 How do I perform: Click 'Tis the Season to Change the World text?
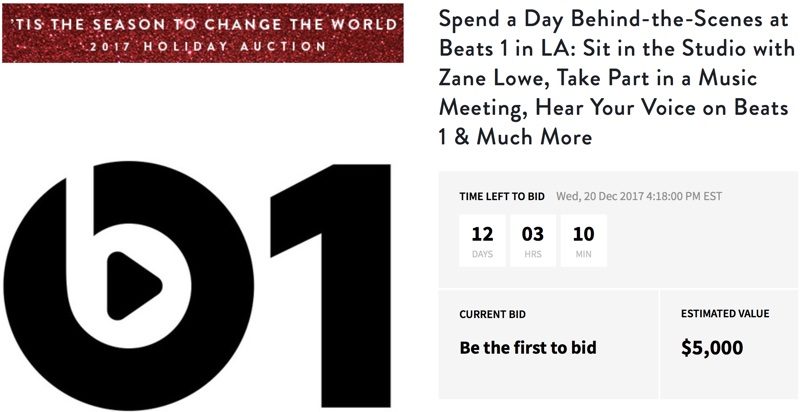[x=205, y=24]
